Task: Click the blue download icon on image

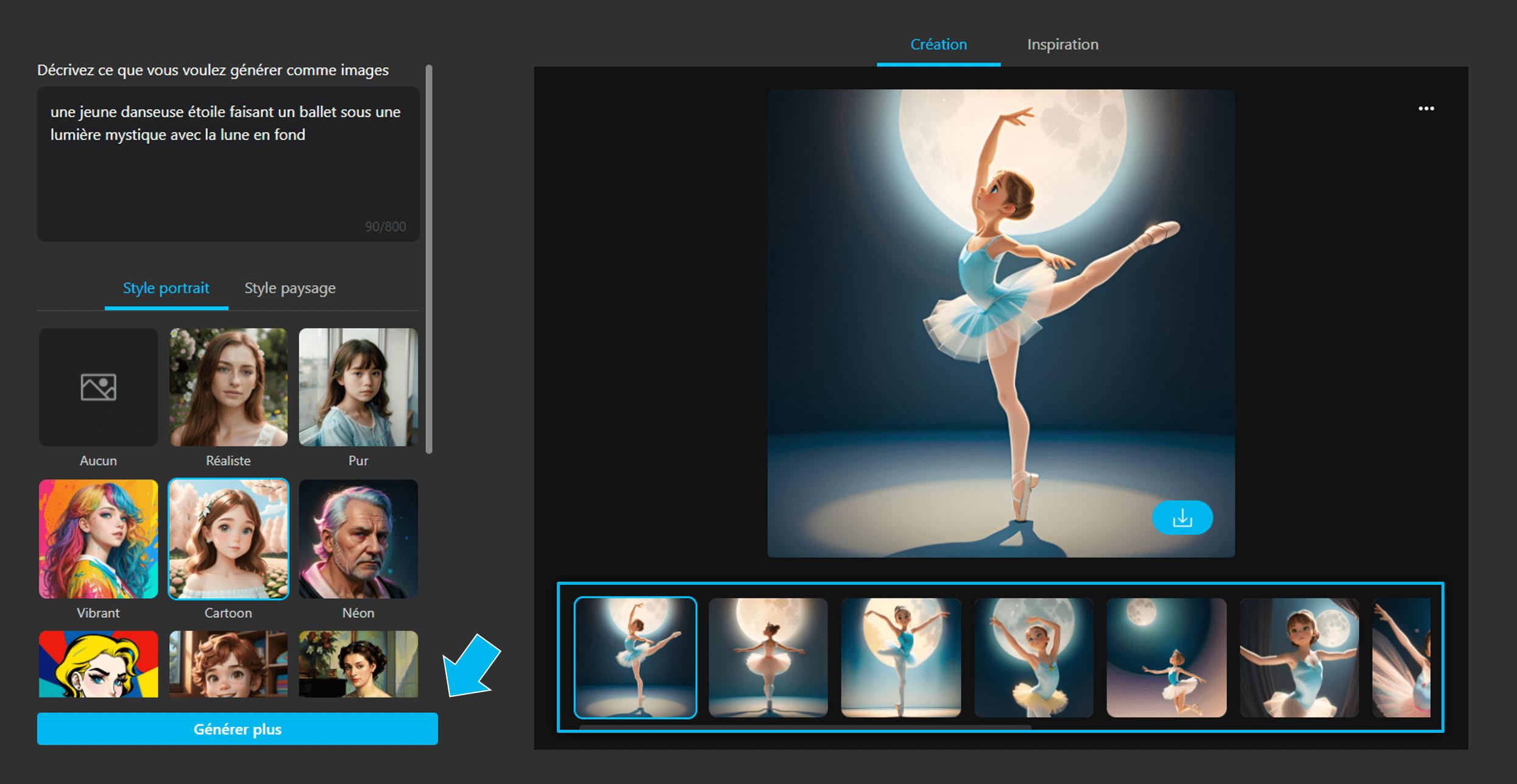Action: coord(1182,518)
